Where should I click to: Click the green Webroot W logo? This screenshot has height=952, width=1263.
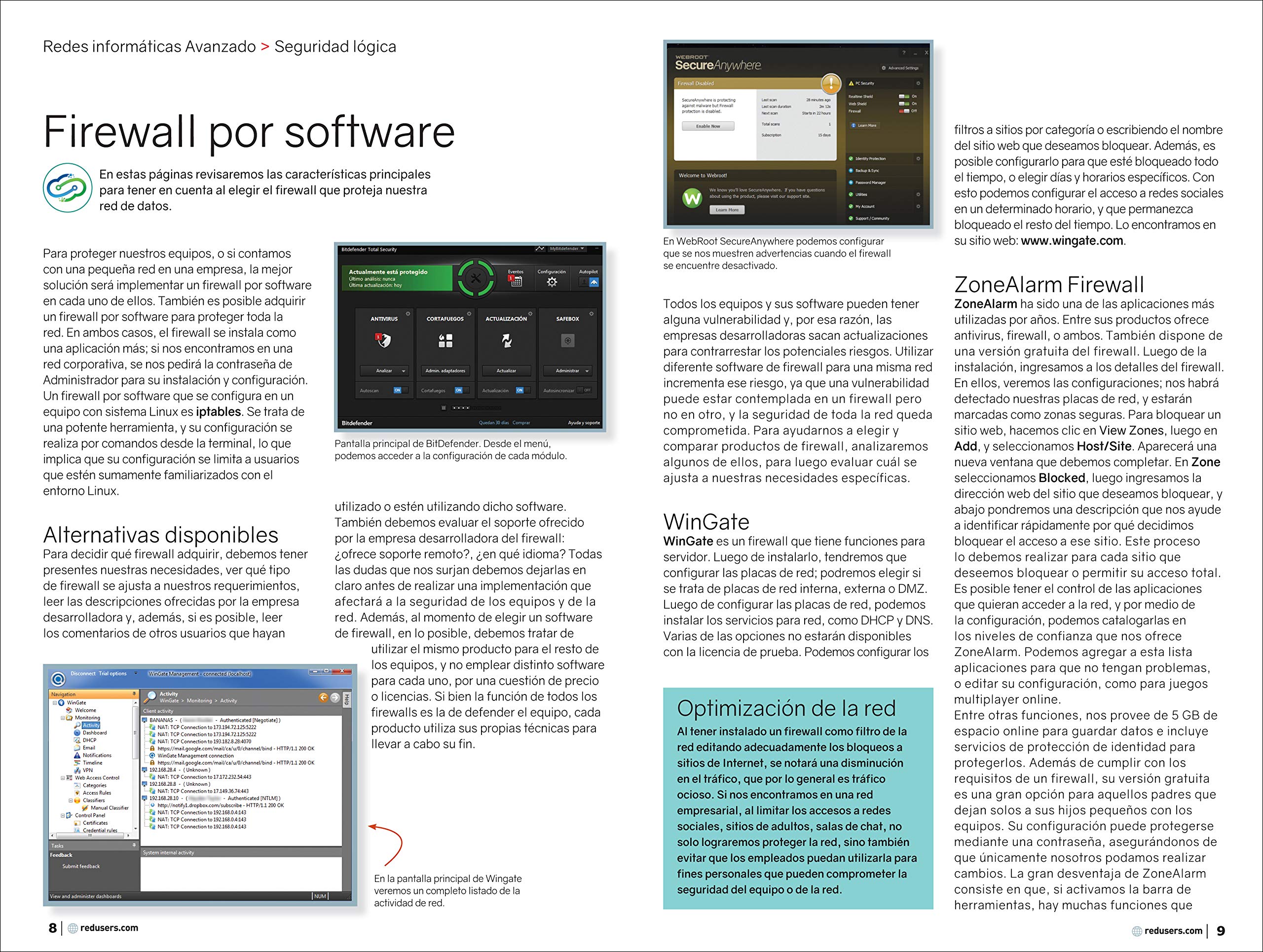point(692,198)
